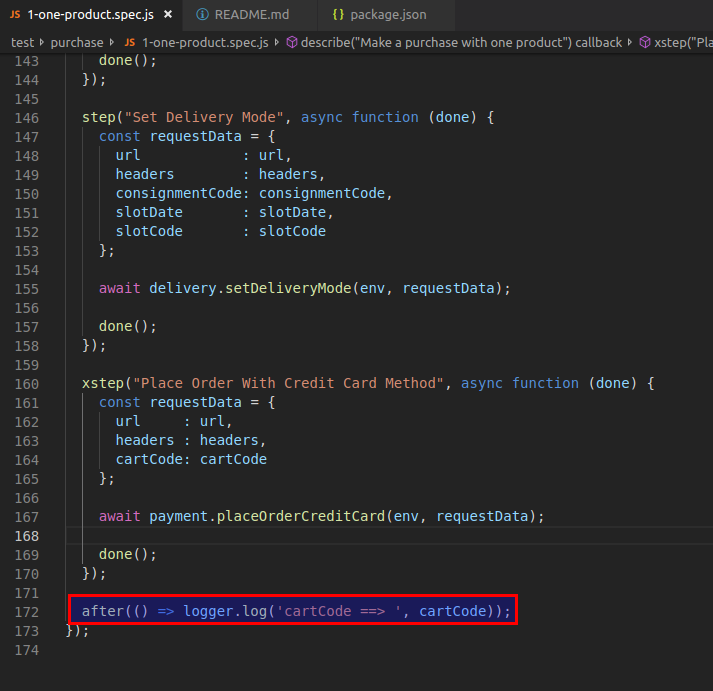
Task: Click 'const' keyword on line 161
Action: coord(120,402)
